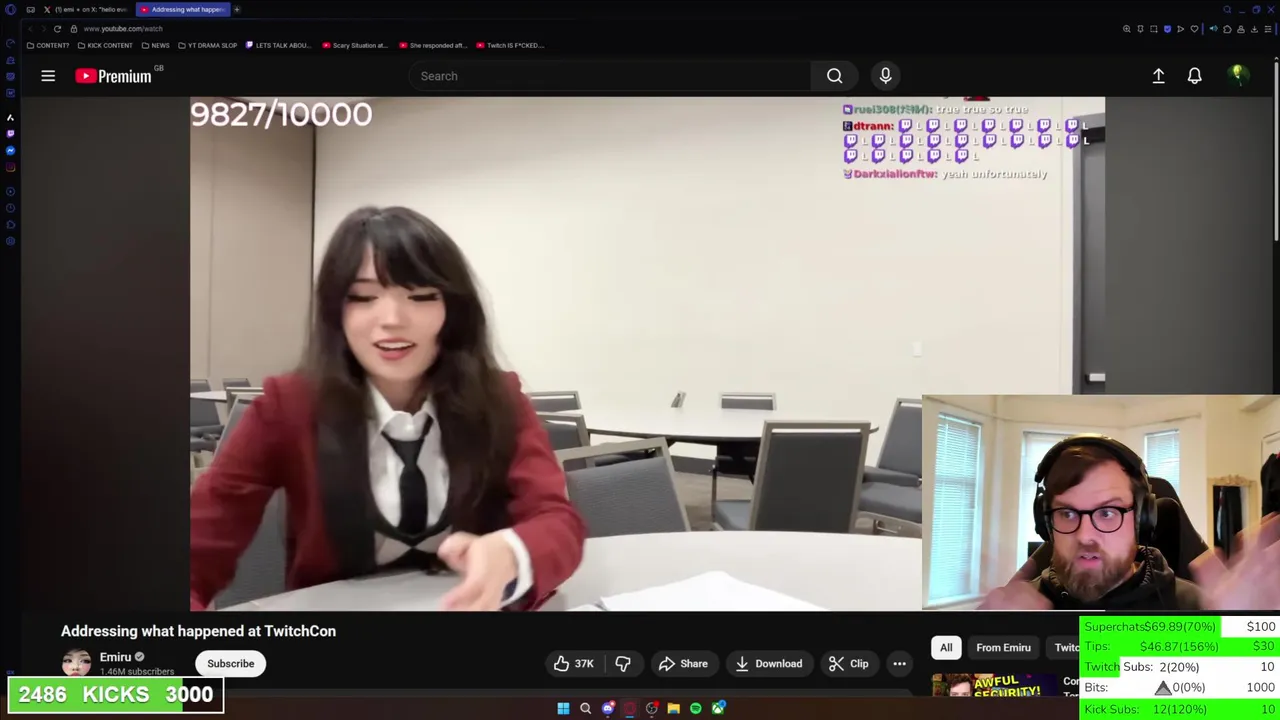
Task: Subscribe to the Emiru channel
Action: click(x=230, y=664)
